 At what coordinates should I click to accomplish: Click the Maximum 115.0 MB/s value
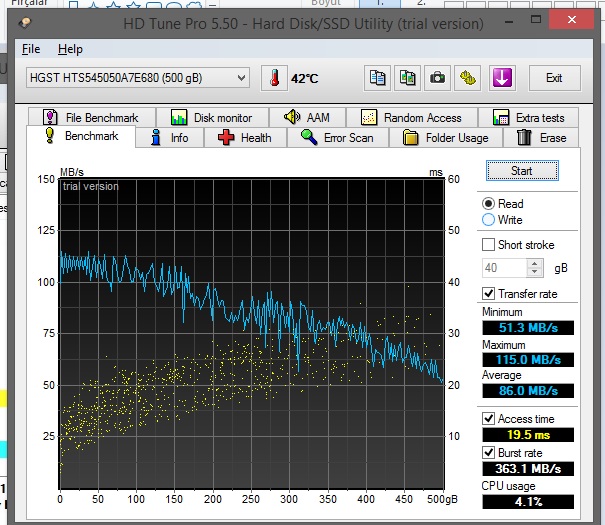[528, 360]
